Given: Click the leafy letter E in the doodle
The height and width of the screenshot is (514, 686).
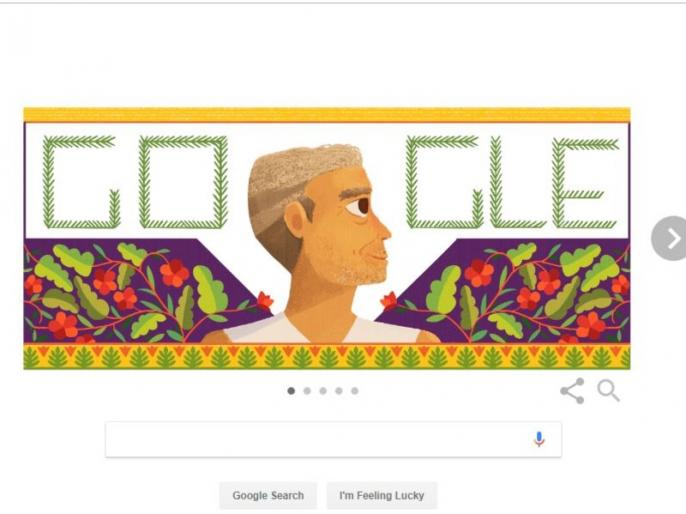Looking at the screenshot, I should [x=585, y=183].
